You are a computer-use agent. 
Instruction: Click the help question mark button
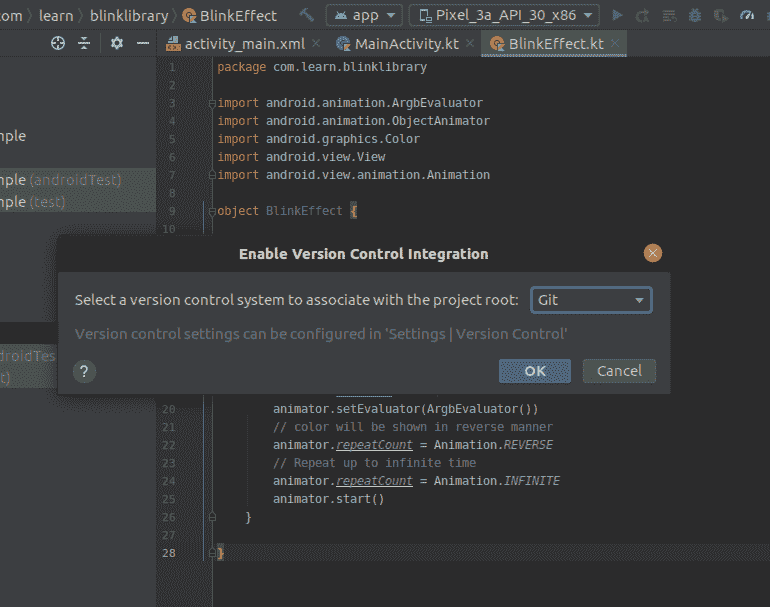coord(85,371)
